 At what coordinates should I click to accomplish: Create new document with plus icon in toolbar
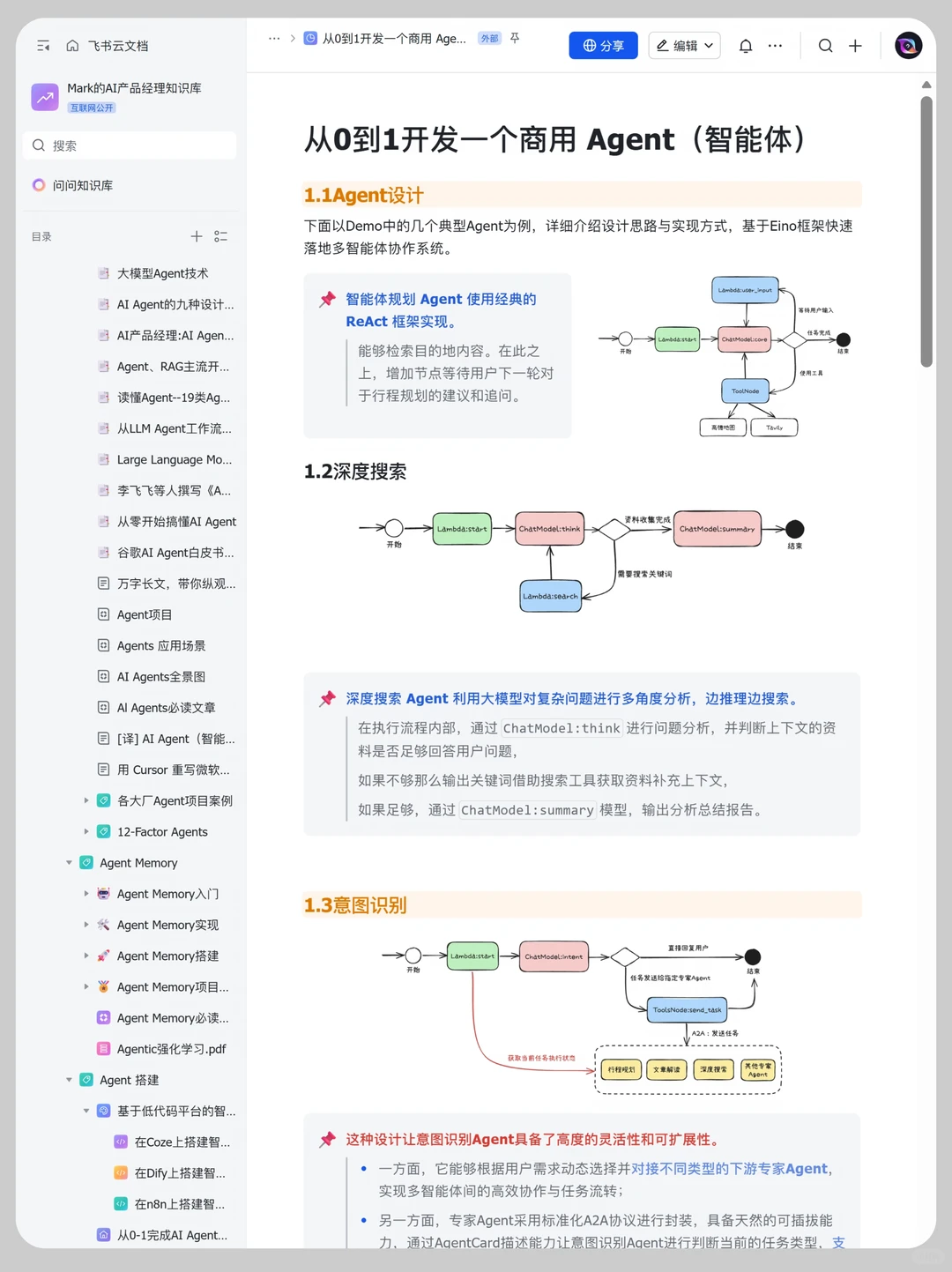point(855,46)
